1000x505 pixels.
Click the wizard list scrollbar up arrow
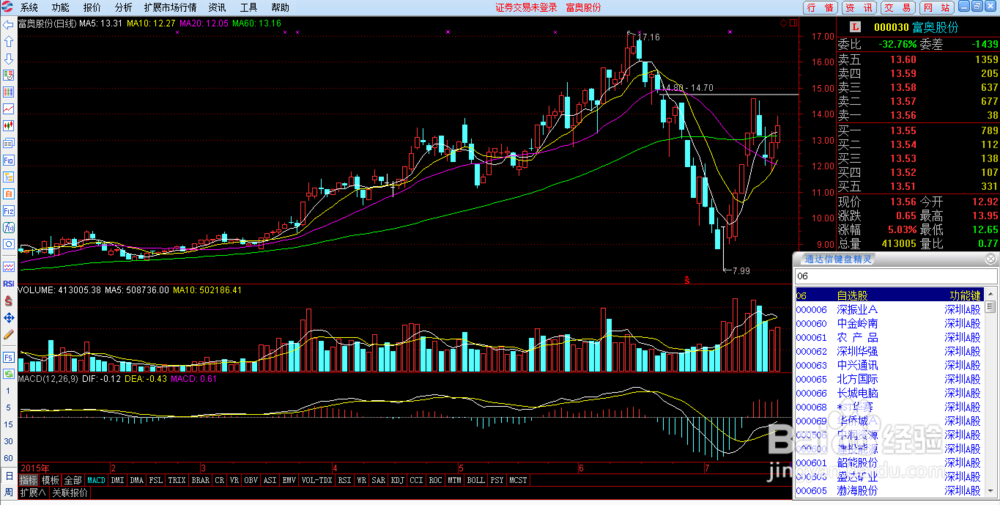(x=991, y=294)
